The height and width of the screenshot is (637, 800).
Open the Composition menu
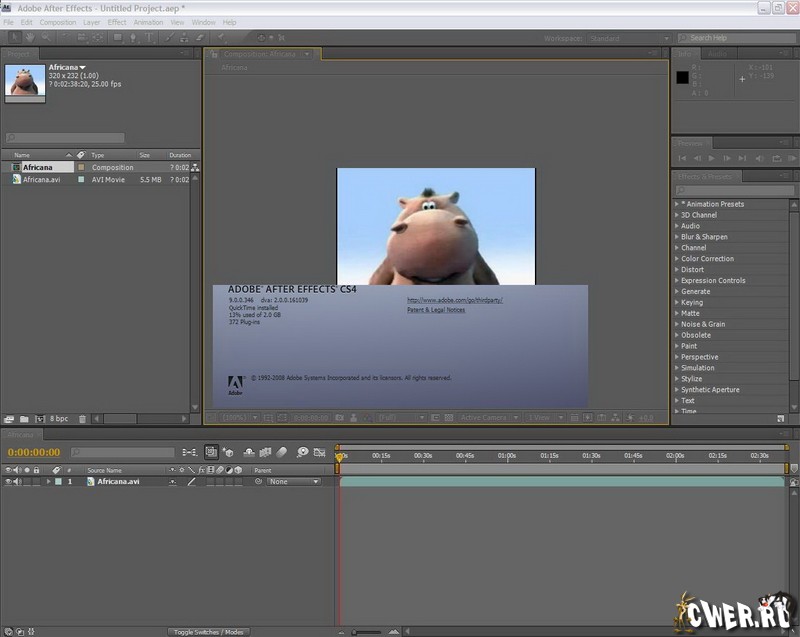tap(57, 22)
